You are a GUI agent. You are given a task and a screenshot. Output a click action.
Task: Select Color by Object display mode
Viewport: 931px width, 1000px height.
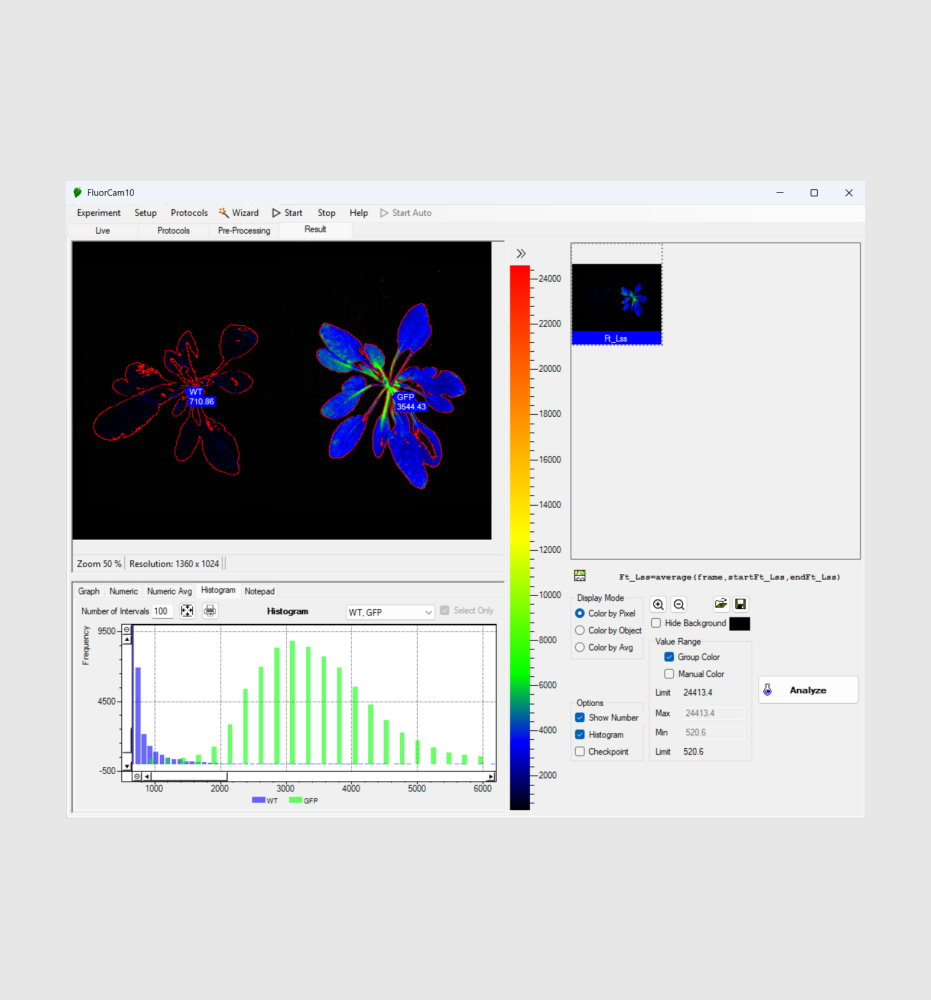580,630
